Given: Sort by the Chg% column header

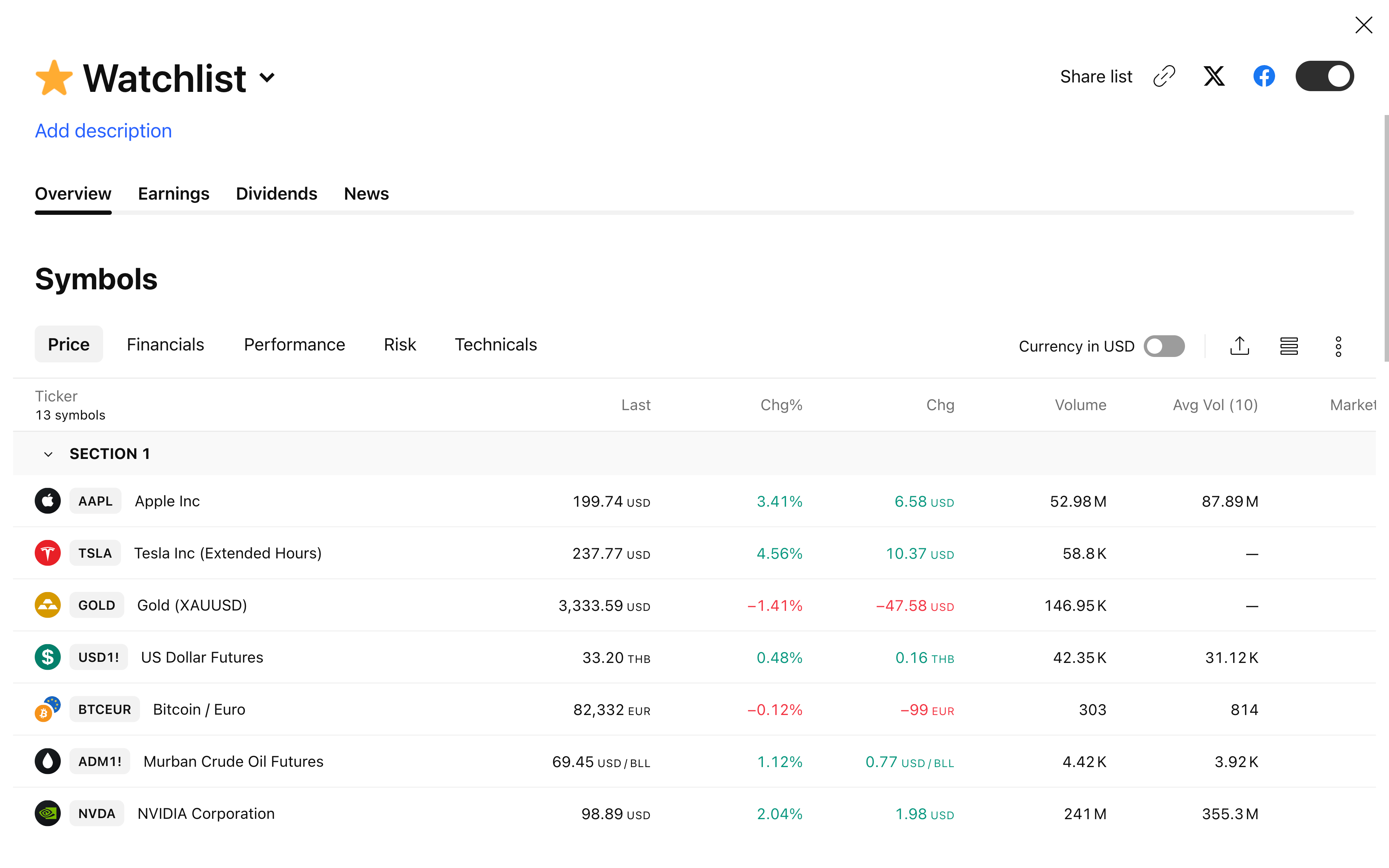Looking at the screenshot, I should click(x=781, y=405).
